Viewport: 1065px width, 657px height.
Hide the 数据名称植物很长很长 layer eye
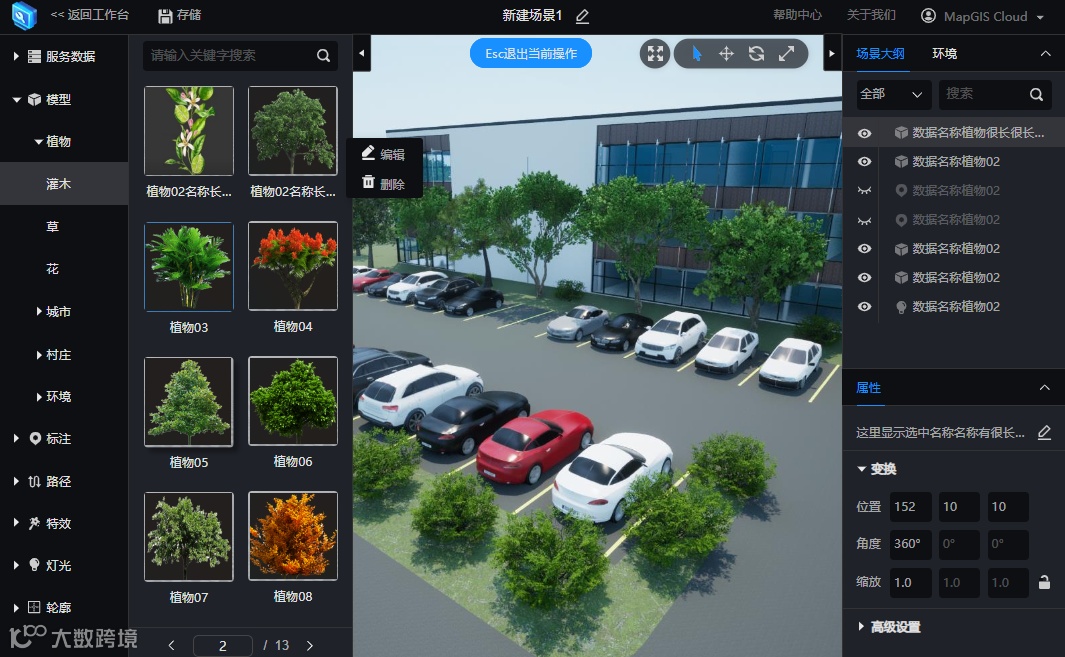tap(864, 133)
